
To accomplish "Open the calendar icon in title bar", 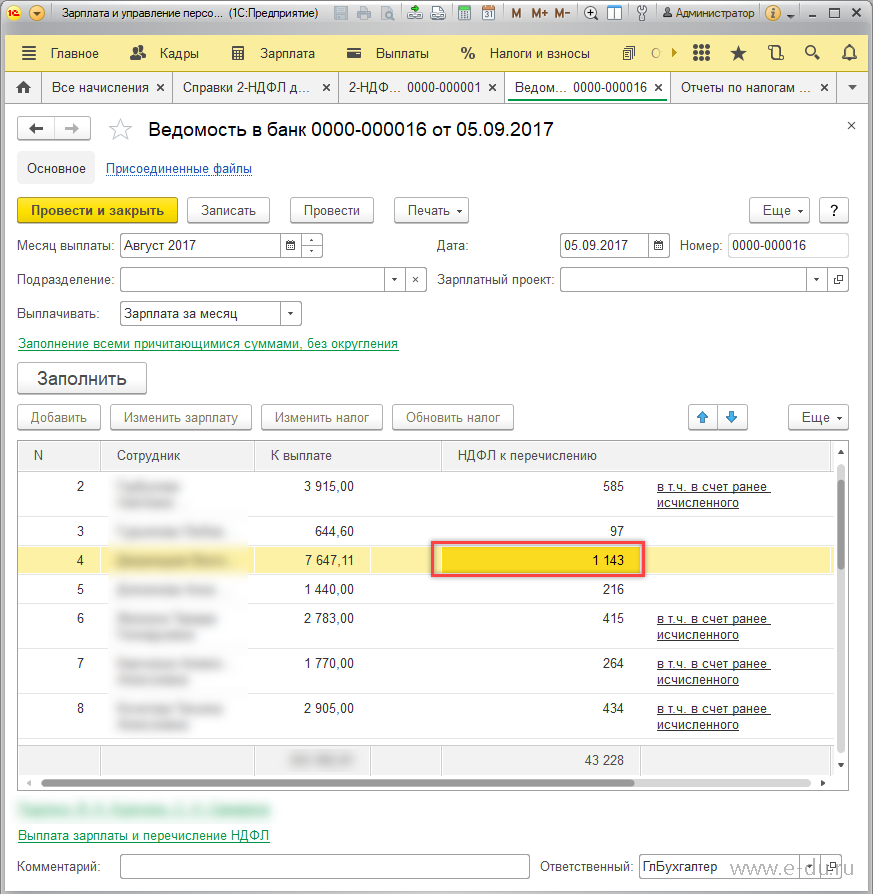I will coord(489,13).
